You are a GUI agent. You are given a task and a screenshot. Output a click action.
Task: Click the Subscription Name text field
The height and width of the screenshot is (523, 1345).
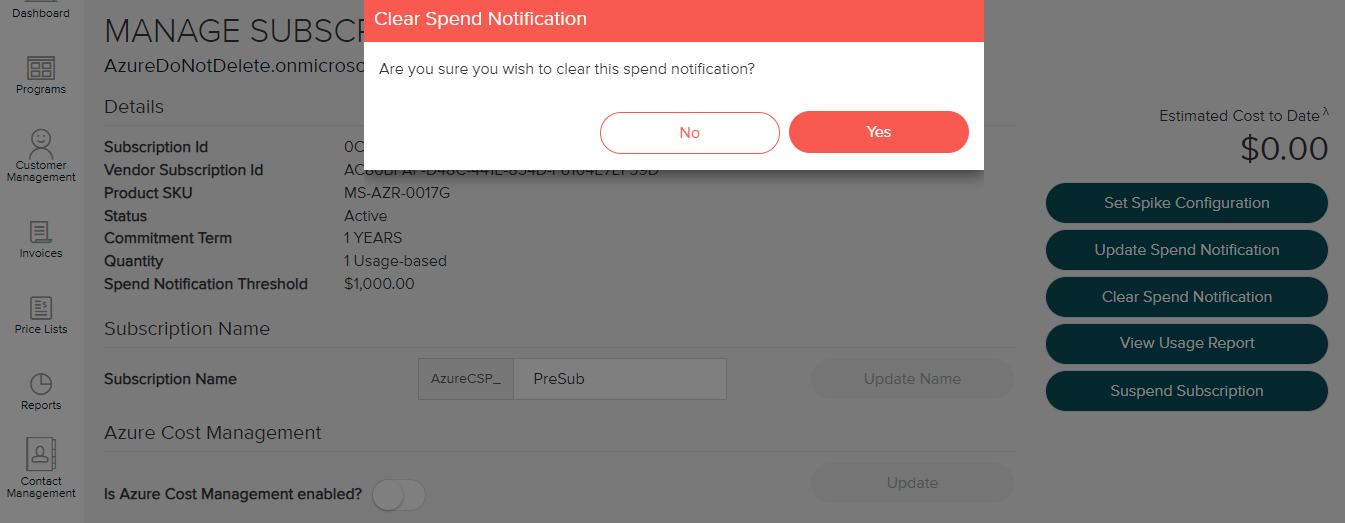(619, 379)
